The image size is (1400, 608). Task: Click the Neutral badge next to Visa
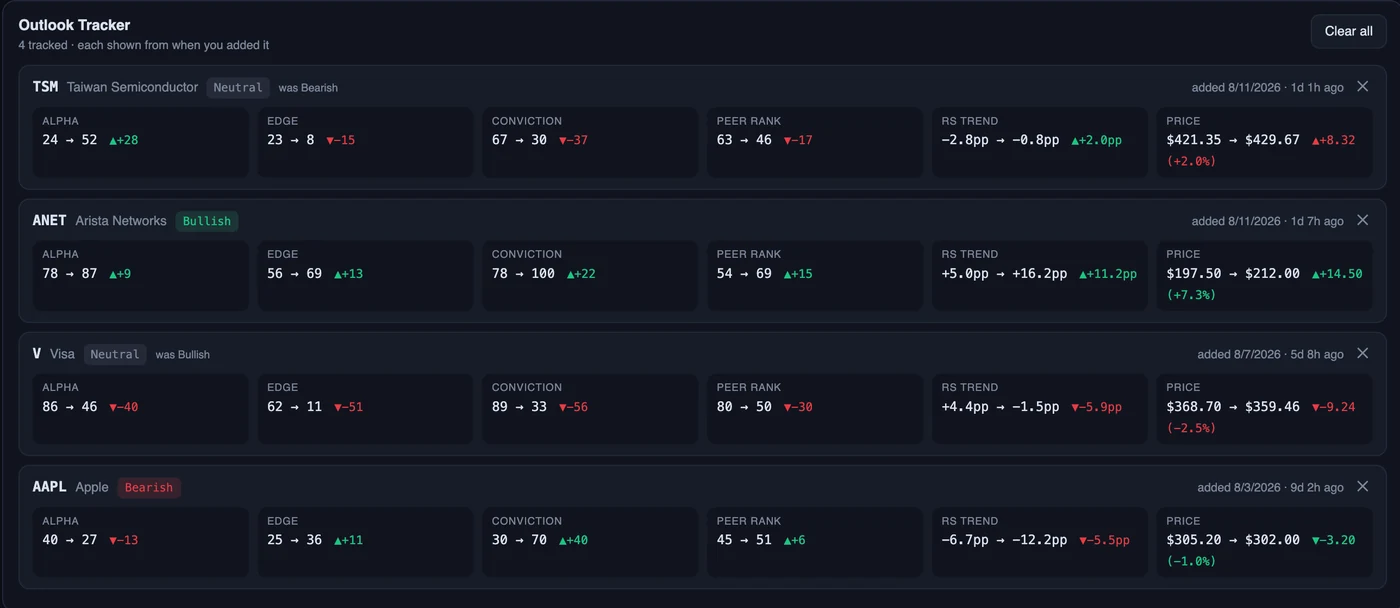[115, 354]
